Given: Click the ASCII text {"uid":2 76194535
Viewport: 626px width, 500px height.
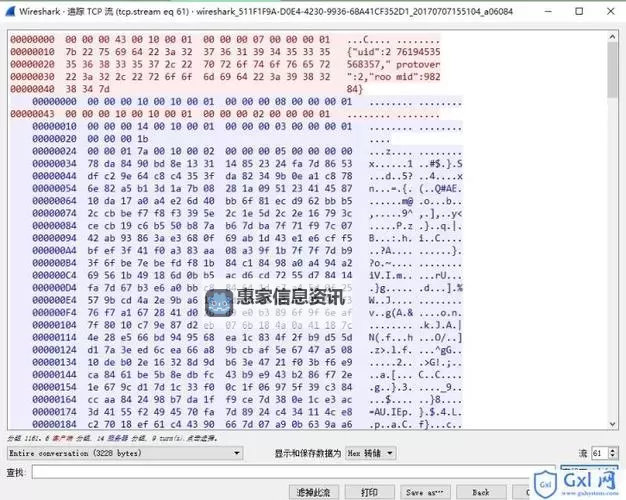Looking at the screenshot, I should [x=394, y=52].
